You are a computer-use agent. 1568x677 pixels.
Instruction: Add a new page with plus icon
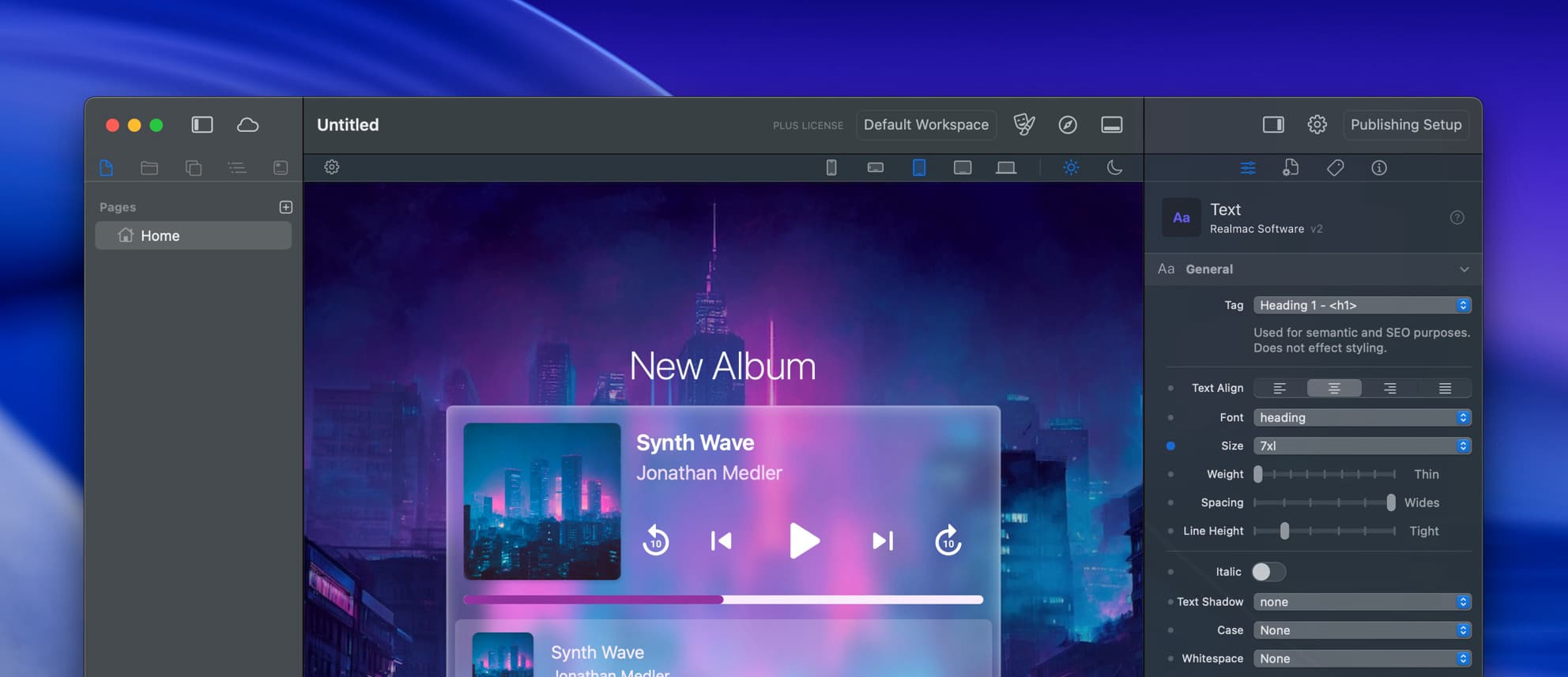(286, 207)
